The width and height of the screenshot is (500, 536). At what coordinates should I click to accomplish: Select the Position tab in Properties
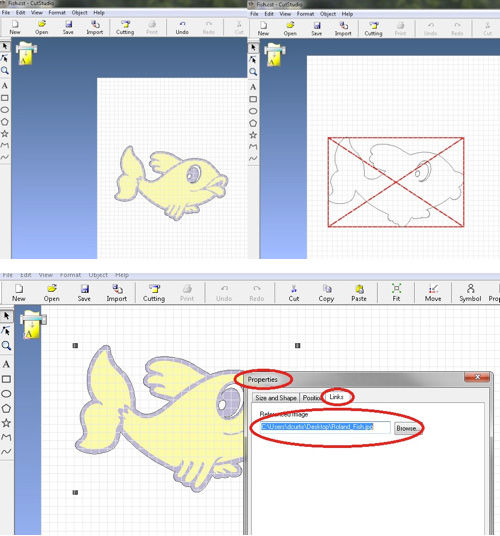pos(312,398)
